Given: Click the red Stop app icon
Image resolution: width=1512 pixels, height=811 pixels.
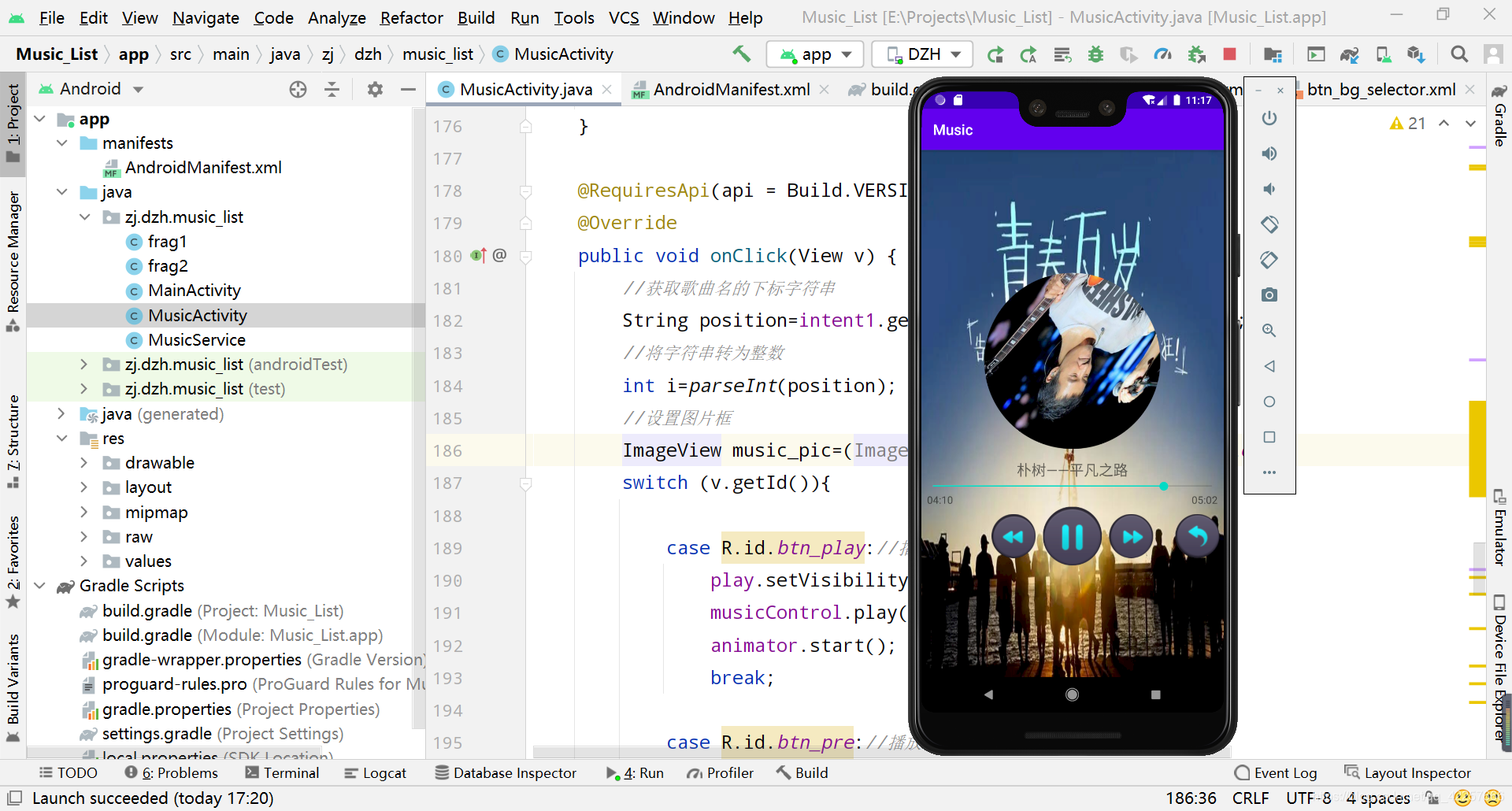Looking at the screenshot, I should 1229,54.
